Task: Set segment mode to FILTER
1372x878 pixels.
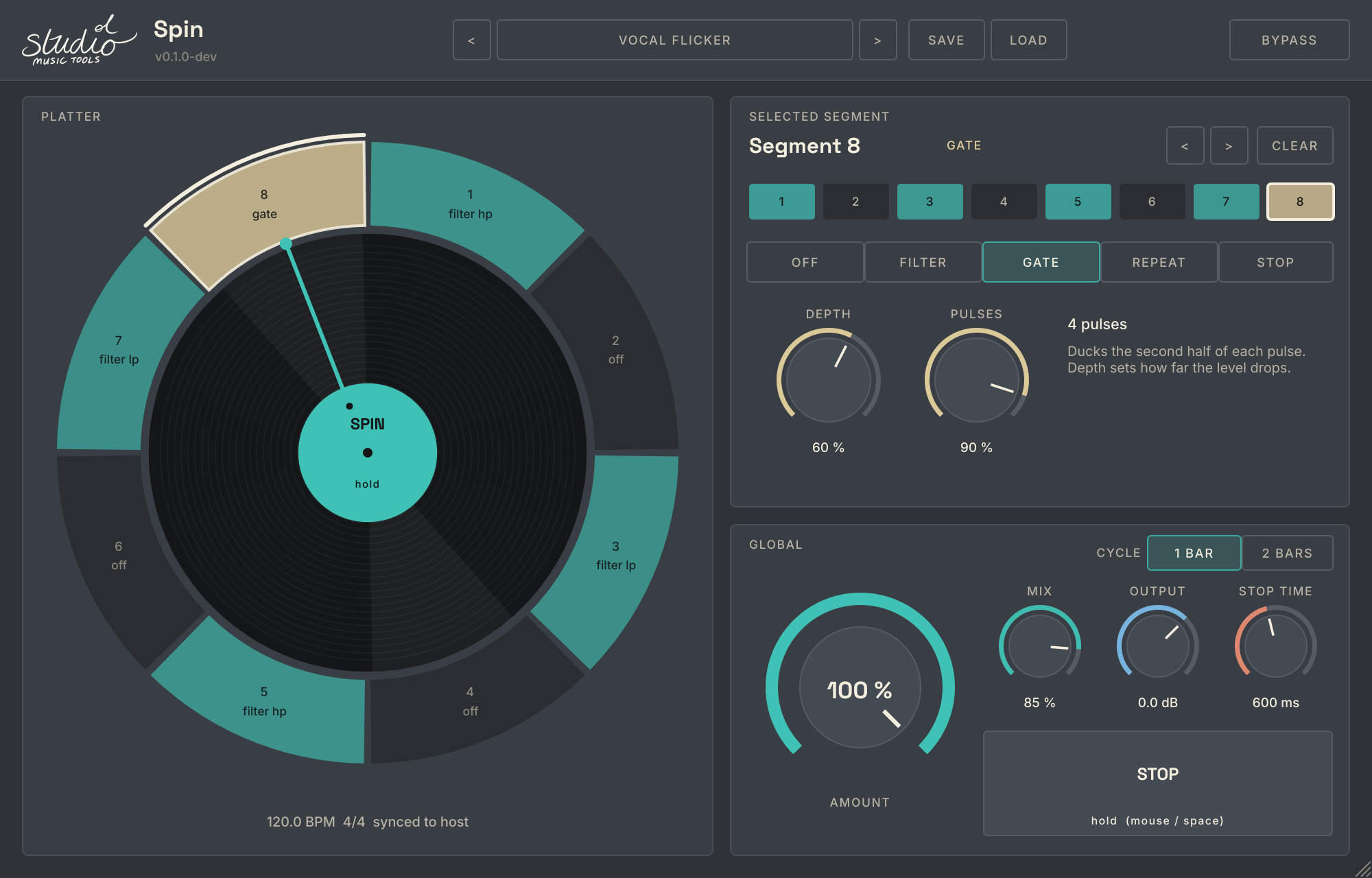Action: coord(923,262)
